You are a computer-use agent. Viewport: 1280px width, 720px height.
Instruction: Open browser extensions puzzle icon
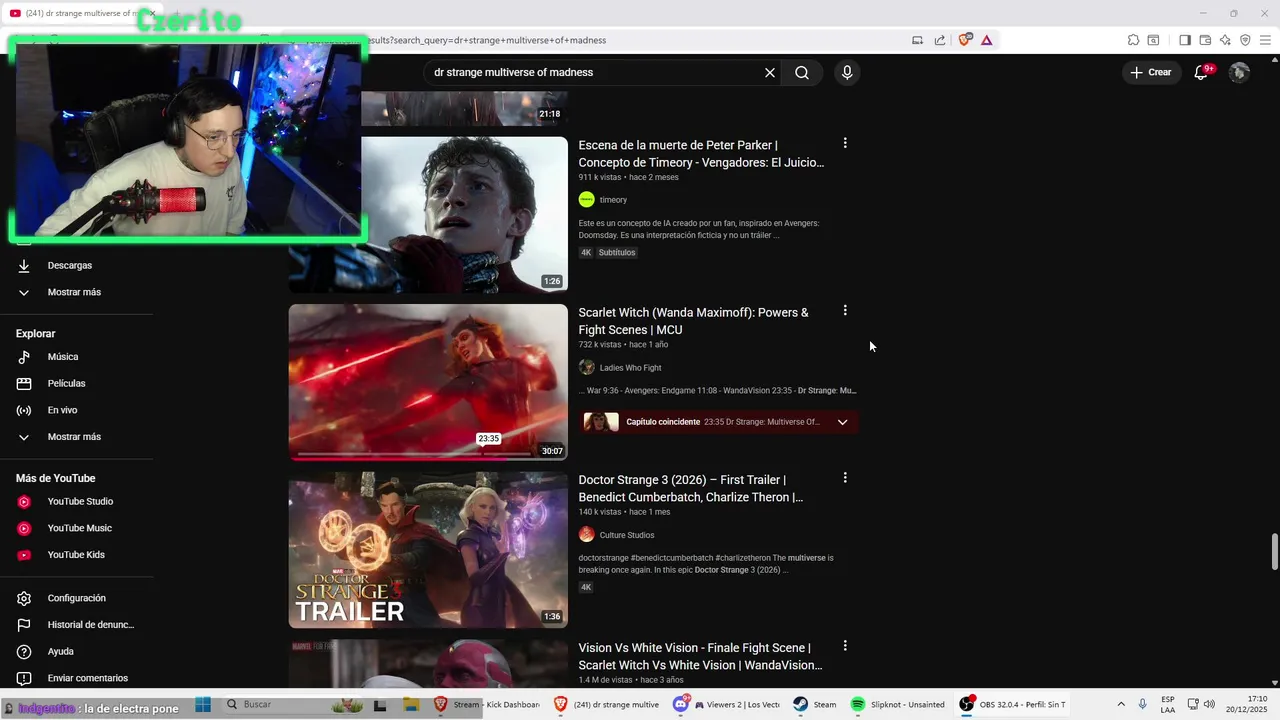1133,40
